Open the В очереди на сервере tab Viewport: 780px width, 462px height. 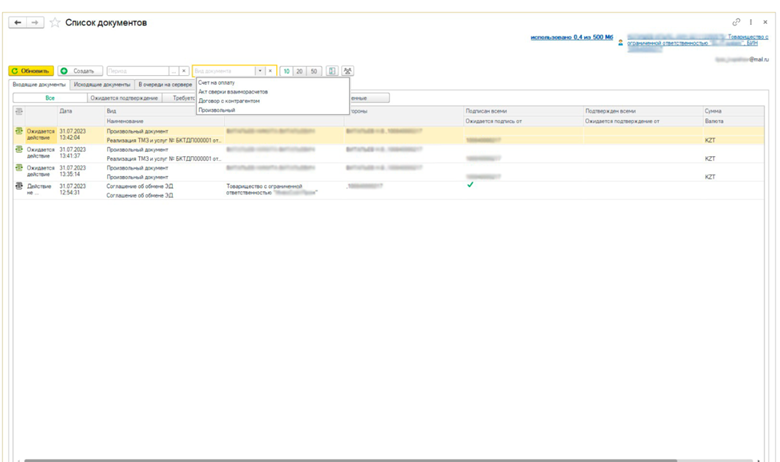click(165, 85)
